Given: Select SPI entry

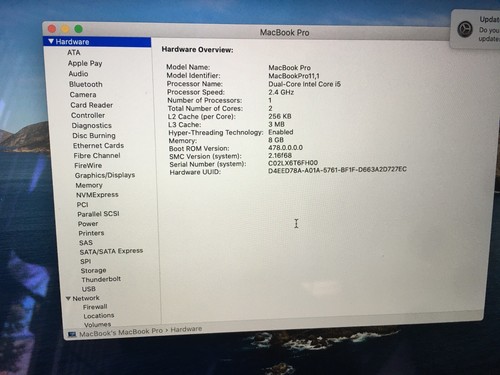Looking at the screenshot, I should click(x=86, y=261).
